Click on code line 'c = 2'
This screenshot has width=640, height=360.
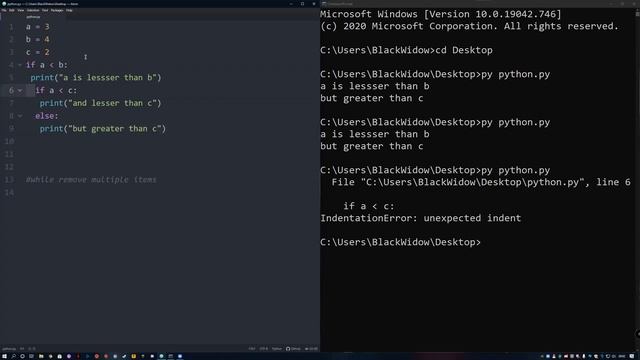(38, 52)
